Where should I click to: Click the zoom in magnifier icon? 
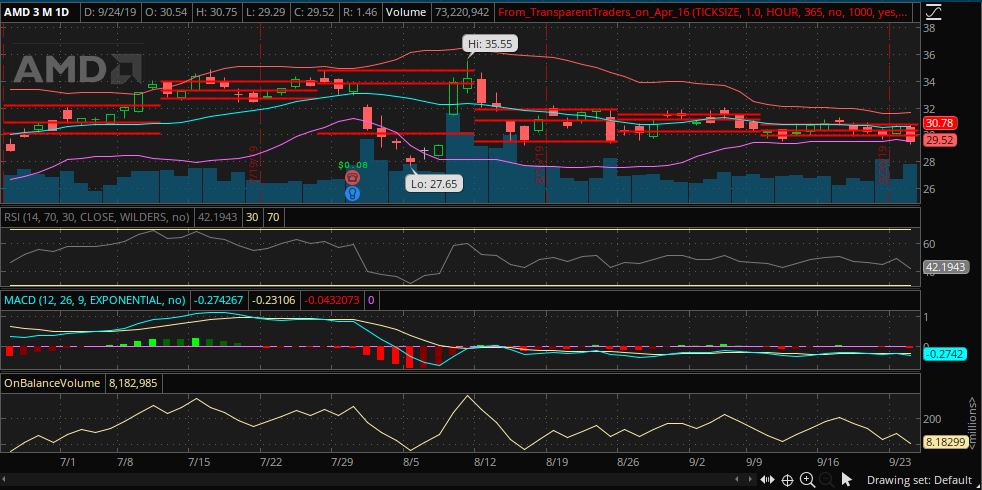click(x=807, y=480)
